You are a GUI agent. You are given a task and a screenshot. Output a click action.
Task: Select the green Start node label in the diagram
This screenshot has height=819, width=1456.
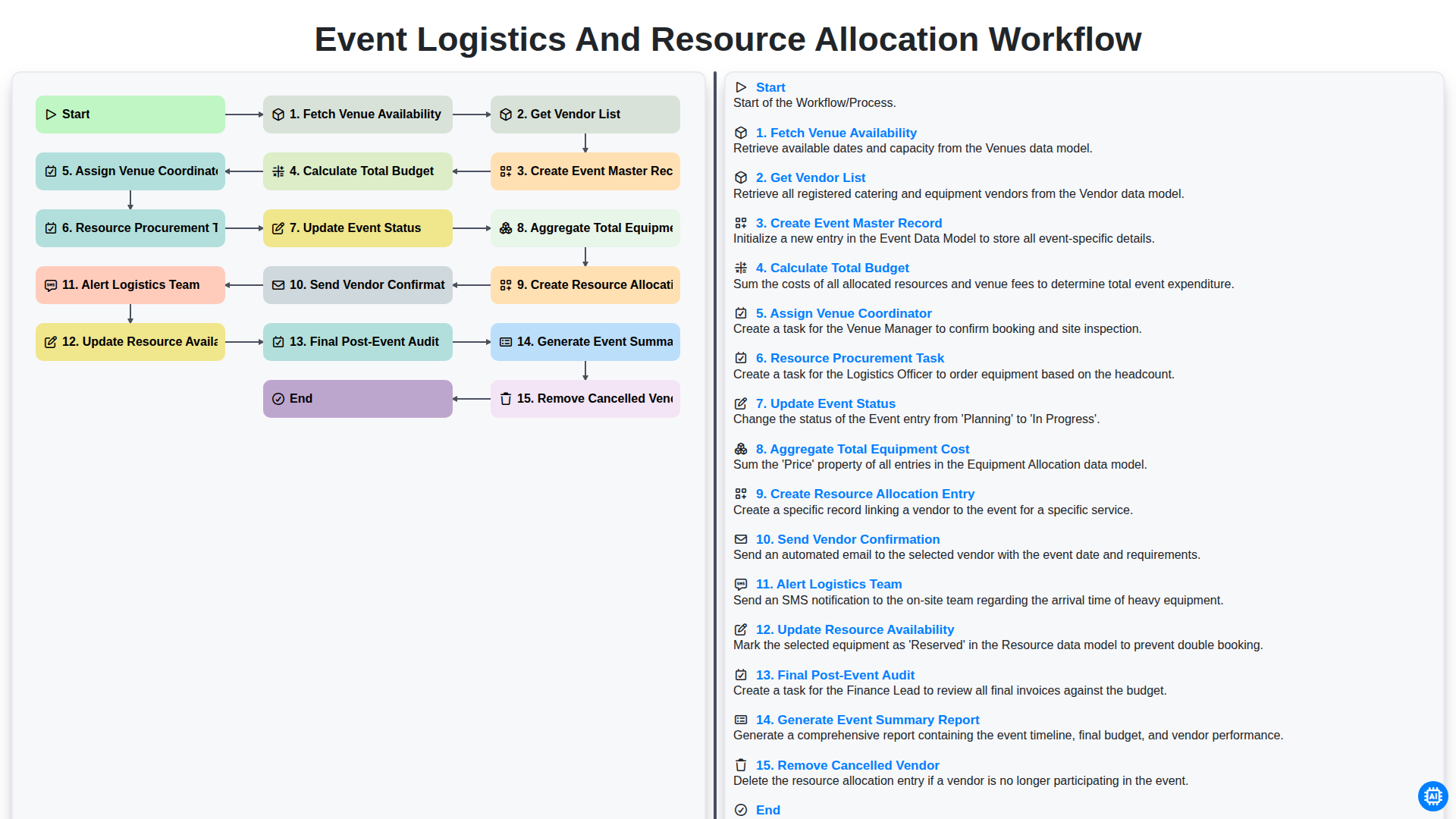click(x=76, y=115)
